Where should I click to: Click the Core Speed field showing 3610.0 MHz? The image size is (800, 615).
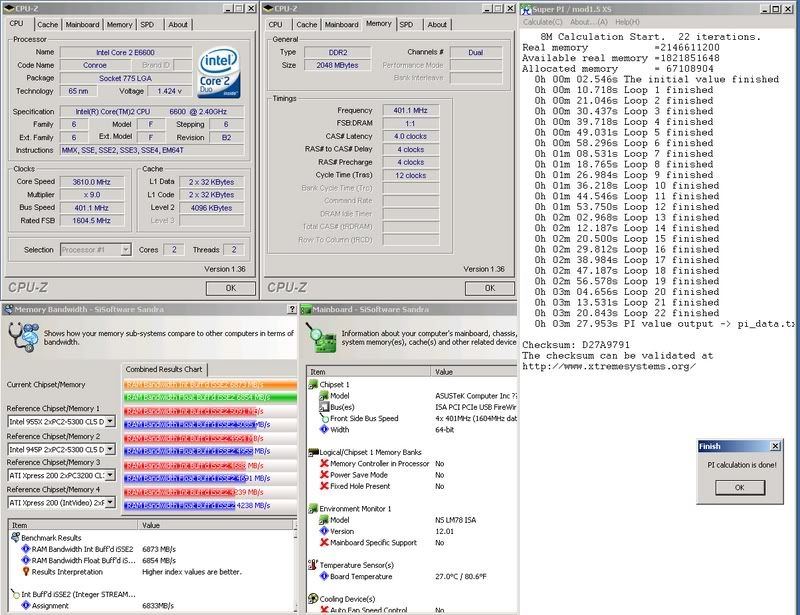click(92, 182)
